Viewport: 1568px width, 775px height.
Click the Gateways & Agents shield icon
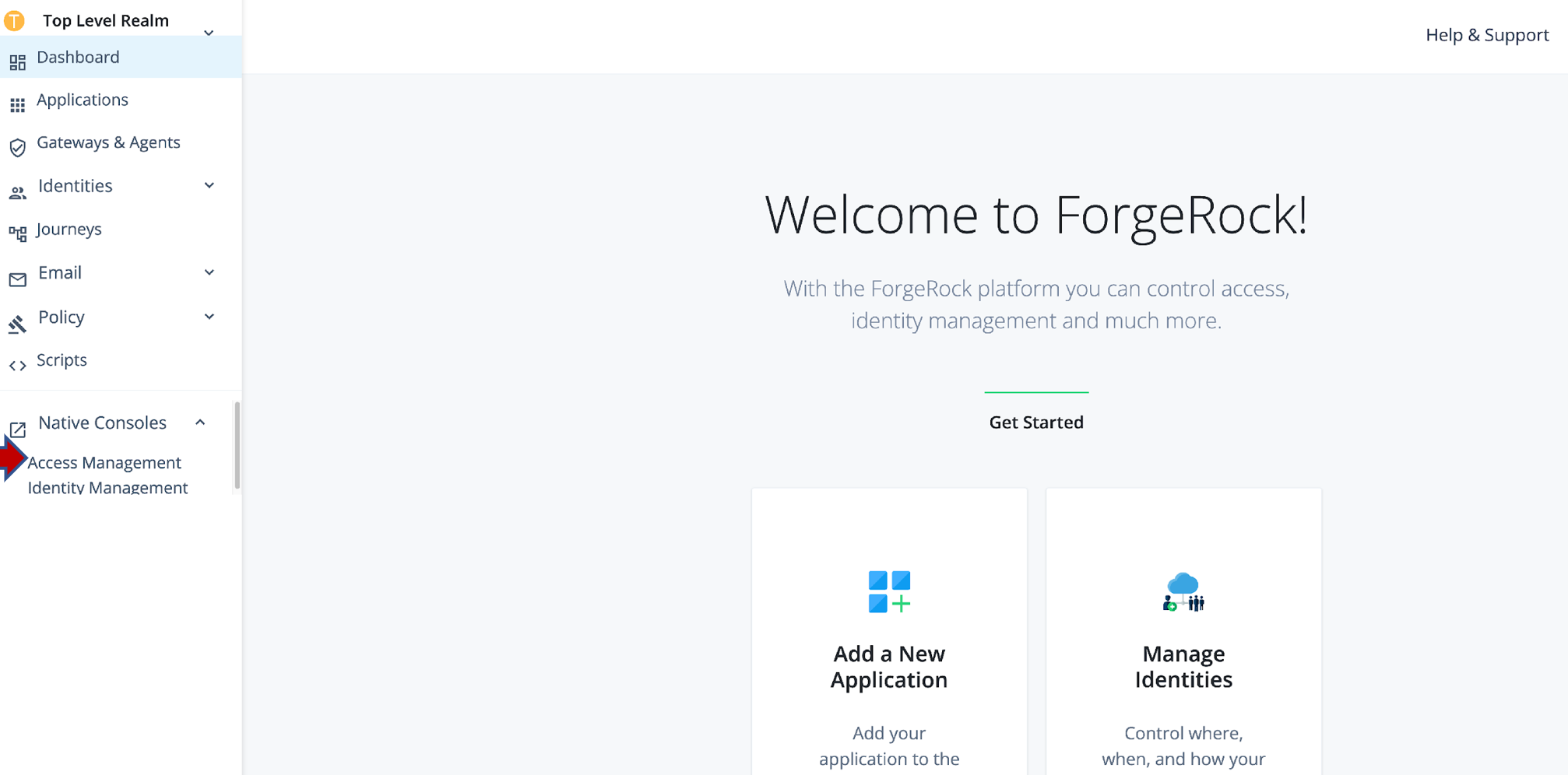point(17,147)
